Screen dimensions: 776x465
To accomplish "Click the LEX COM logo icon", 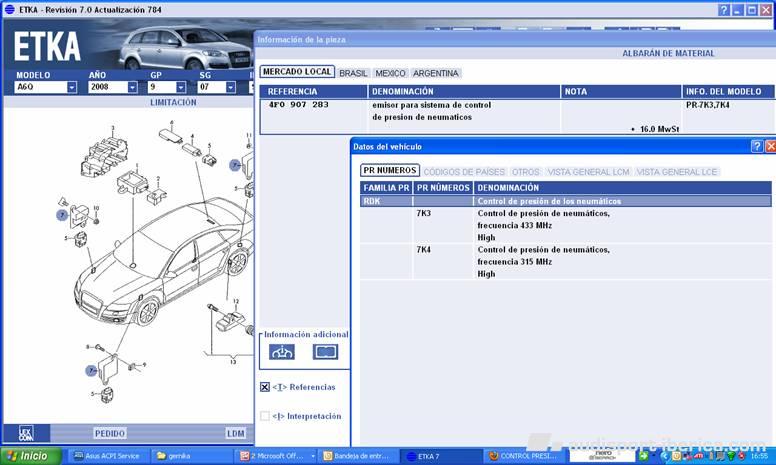I will point(26,433).
